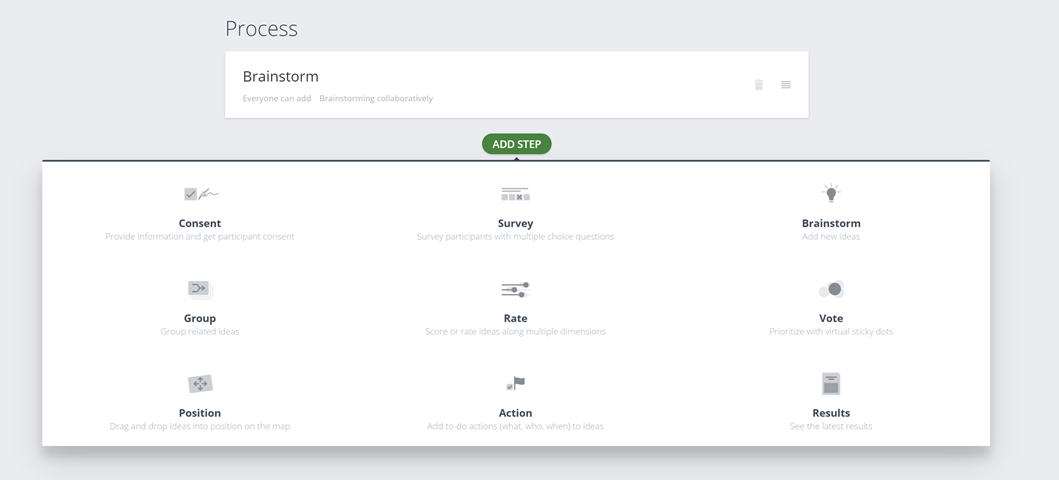Select the Action flag icon
The width and height of the screenshot is (1059, 480).
pos(515,383)
